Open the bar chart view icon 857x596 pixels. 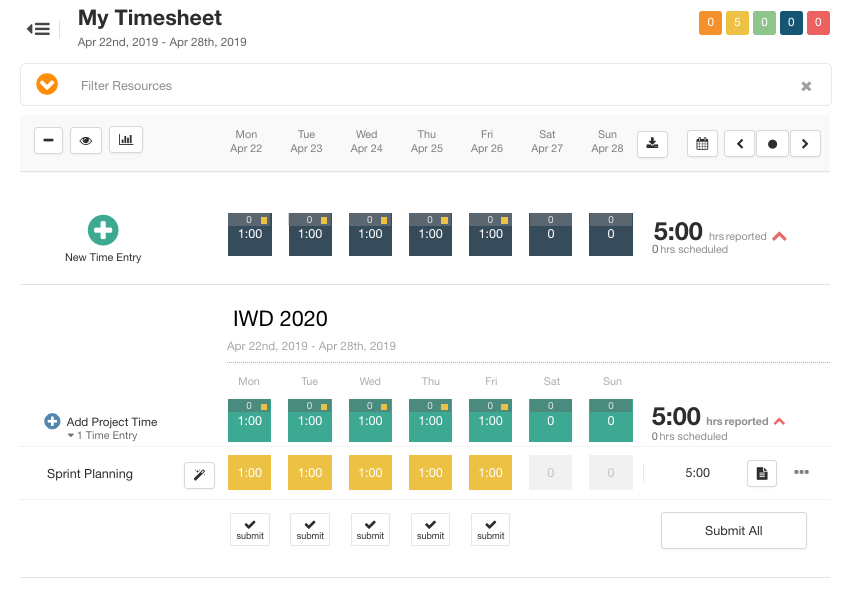tap(126, 140)
